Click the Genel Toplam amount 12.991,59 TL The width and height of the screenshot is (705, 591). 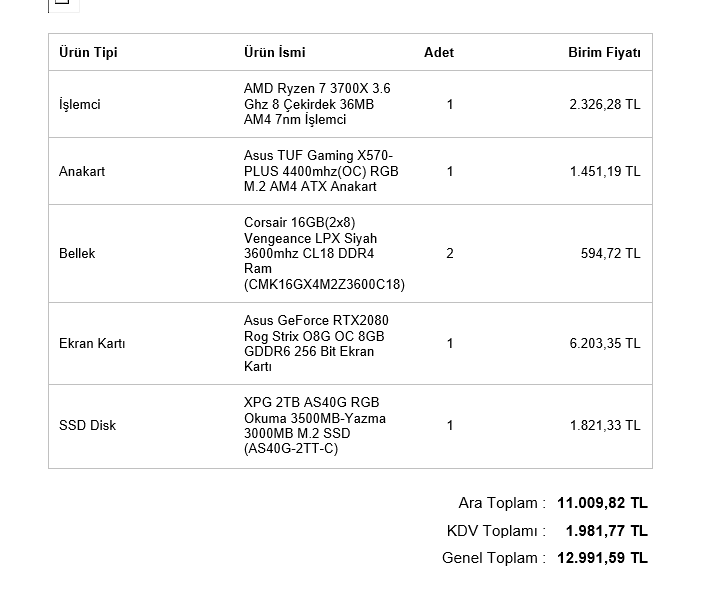coord(602,558)
